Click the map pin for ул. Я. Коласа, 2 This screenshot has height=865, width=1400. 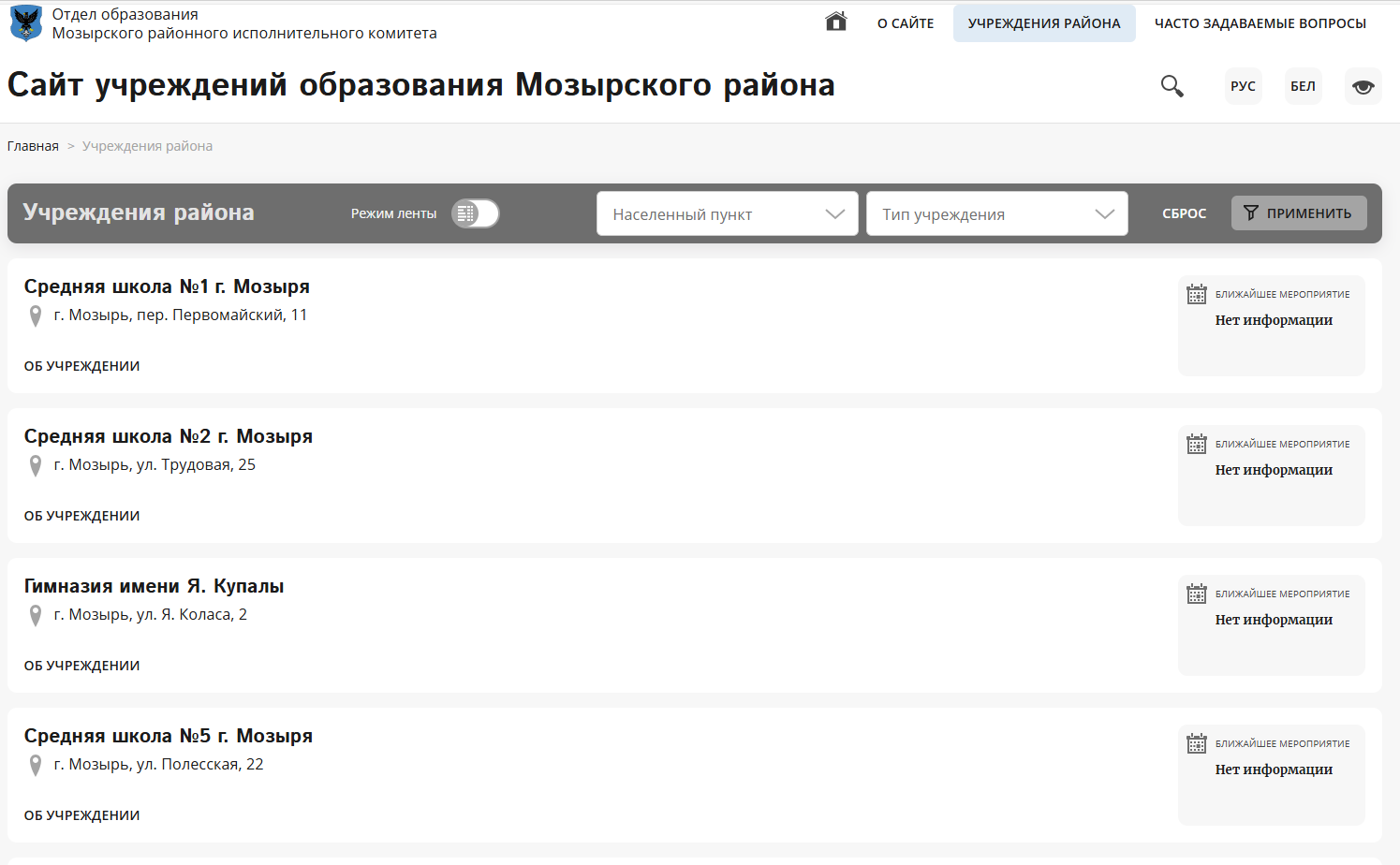click(x=36, y=616)
